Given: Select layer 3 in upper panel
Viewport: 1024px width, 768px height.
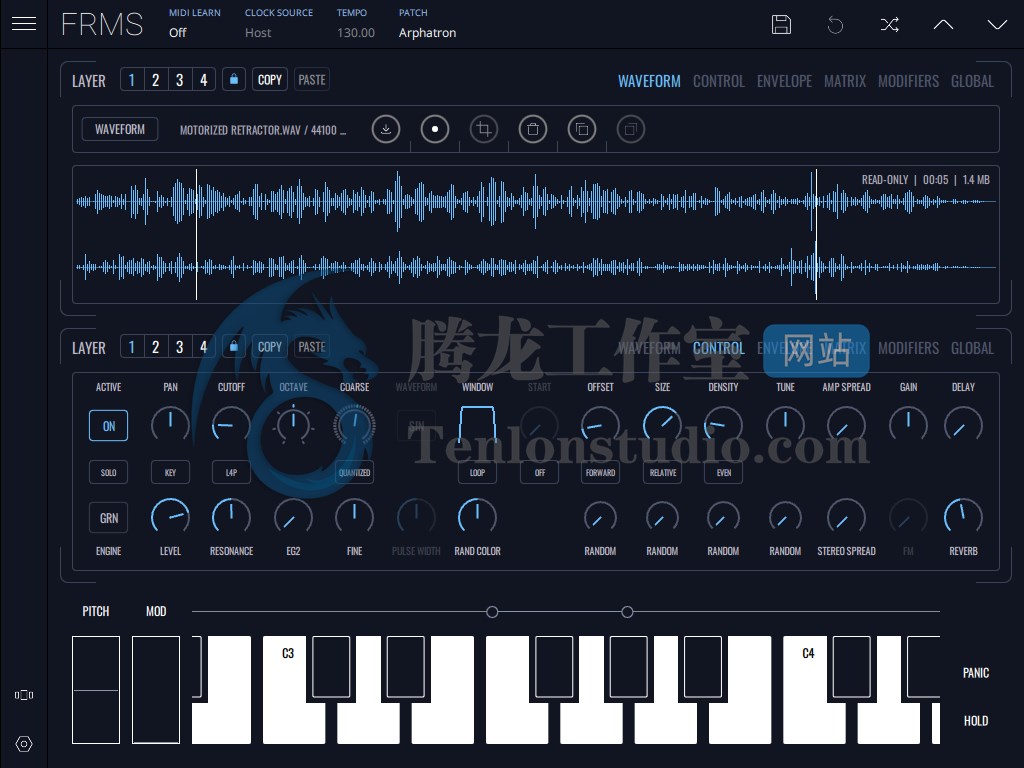Looking at the screenshot, I should click(x=180, y=80).
